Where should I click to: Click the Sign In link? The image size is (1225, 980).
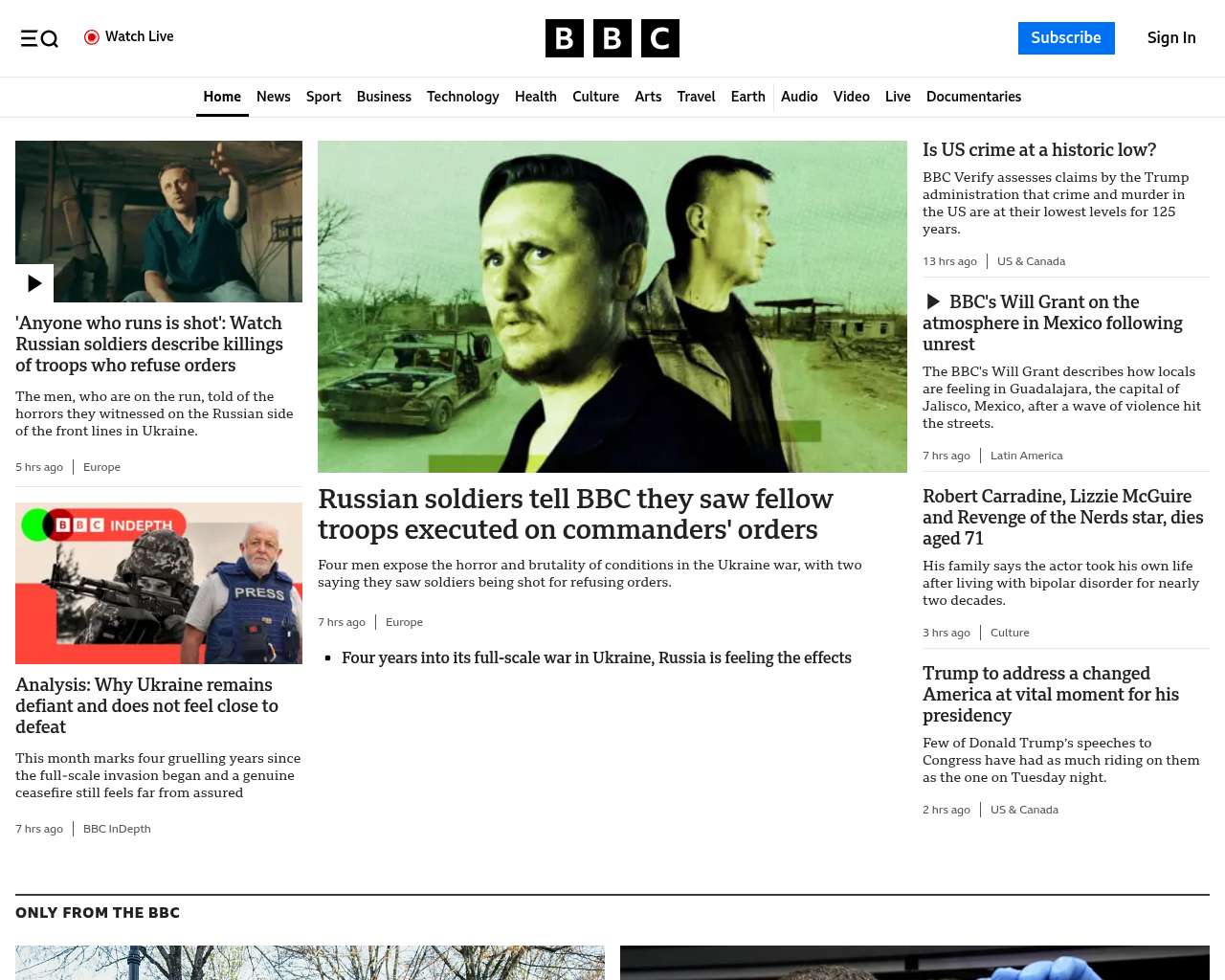pos(1170,38)
